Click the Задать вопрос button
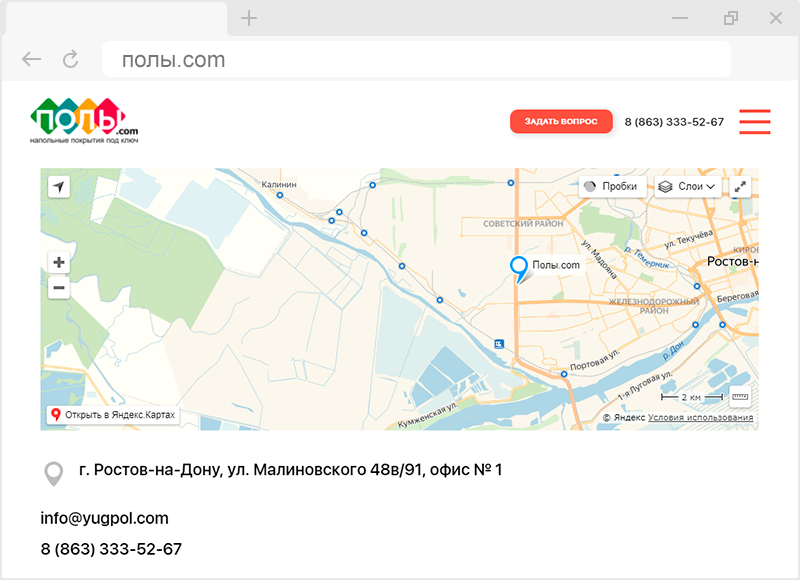The height and width of the screenshot is (580, 800). click(x=561, y=121)
